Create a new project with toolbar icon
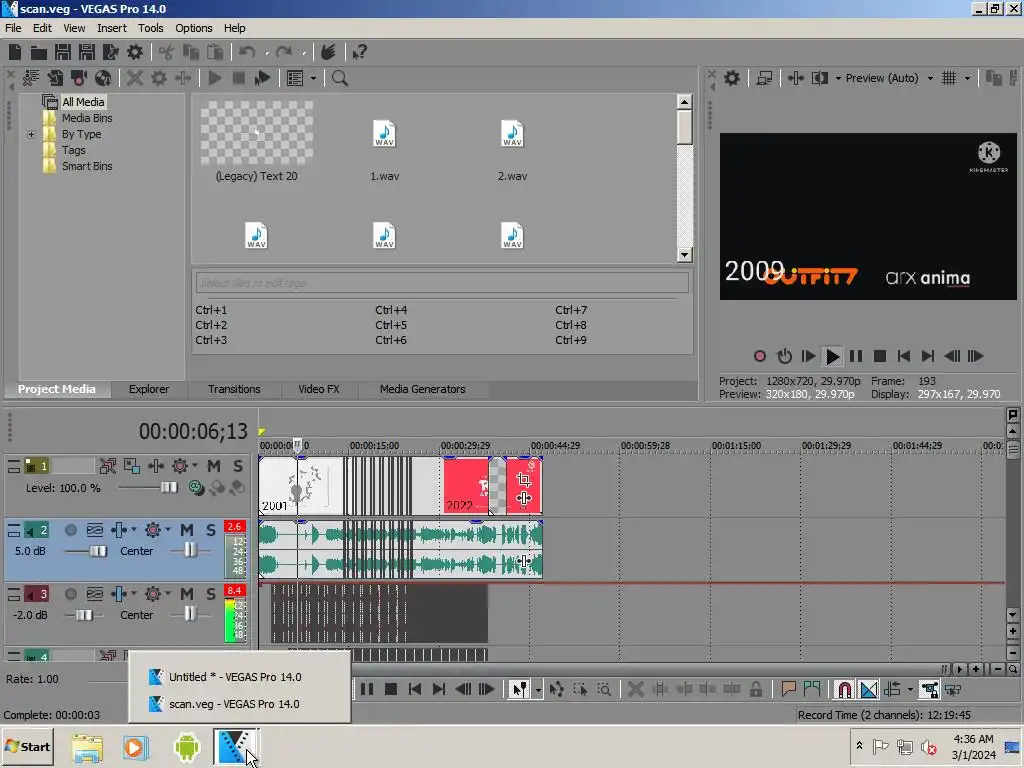 [x=15, y=52]
